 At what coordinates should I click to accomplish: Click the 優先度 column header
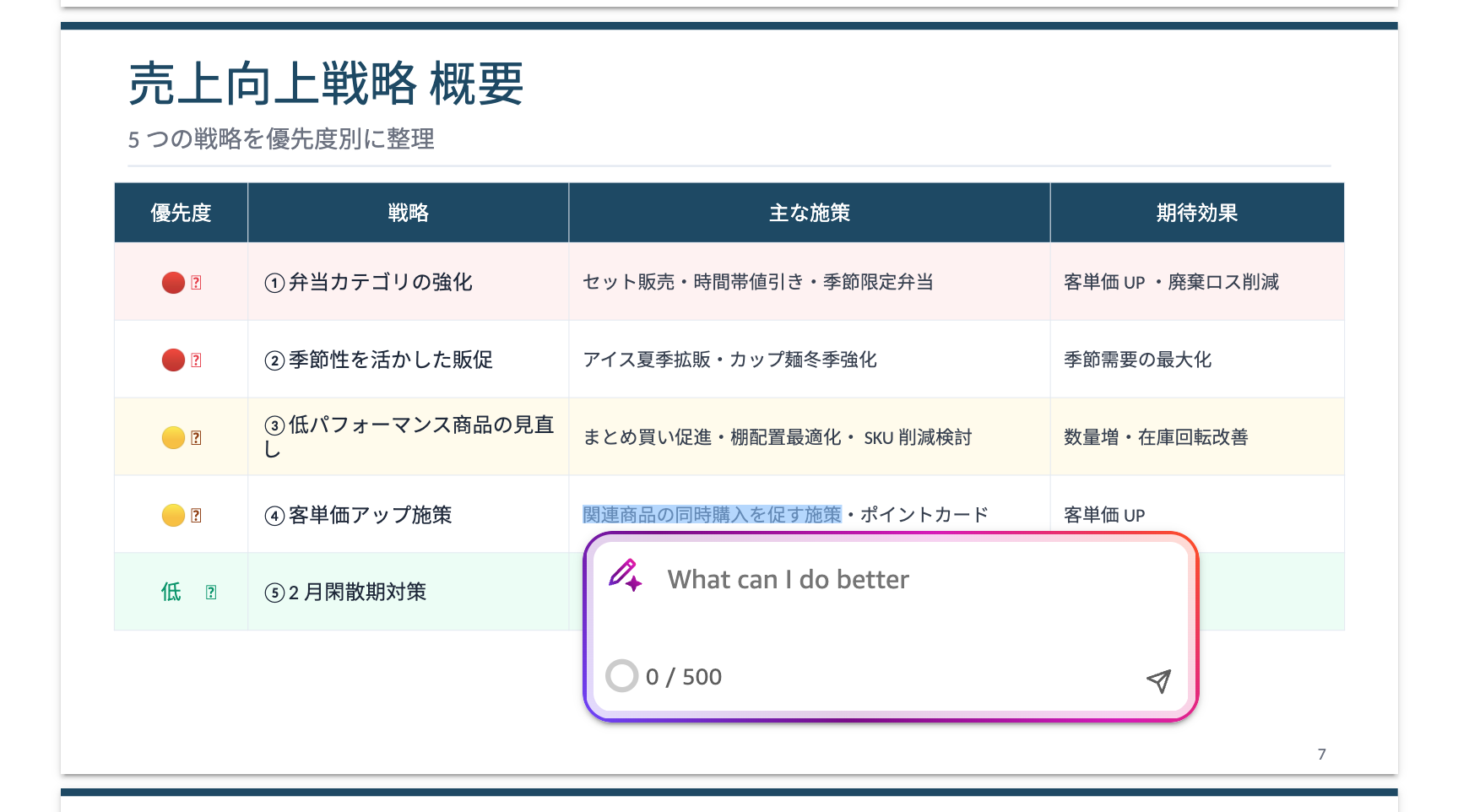point(181,213)
